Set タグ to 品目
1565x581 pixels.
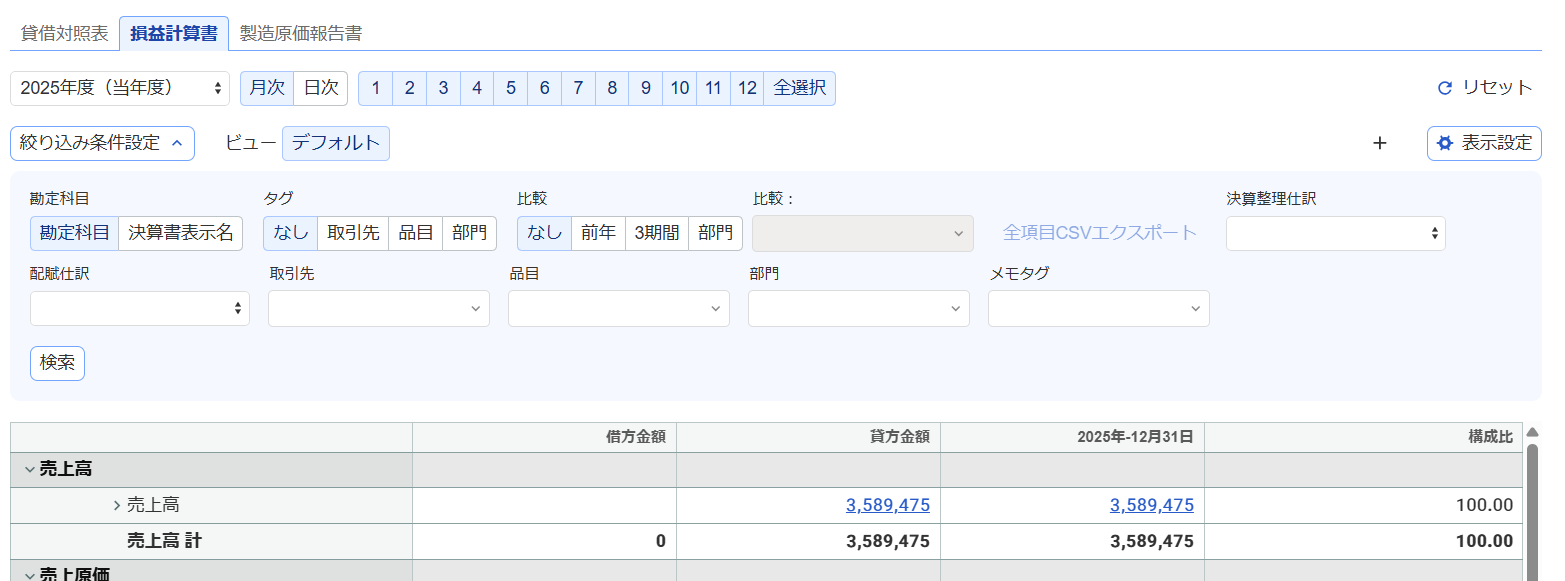415,233
